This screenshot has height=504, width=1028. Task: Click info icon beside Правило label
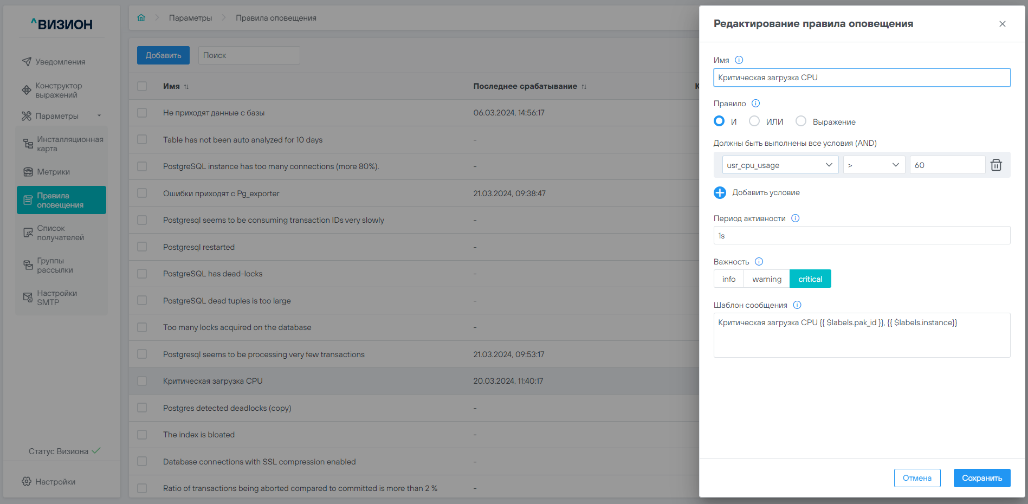[x=756, y=103]
